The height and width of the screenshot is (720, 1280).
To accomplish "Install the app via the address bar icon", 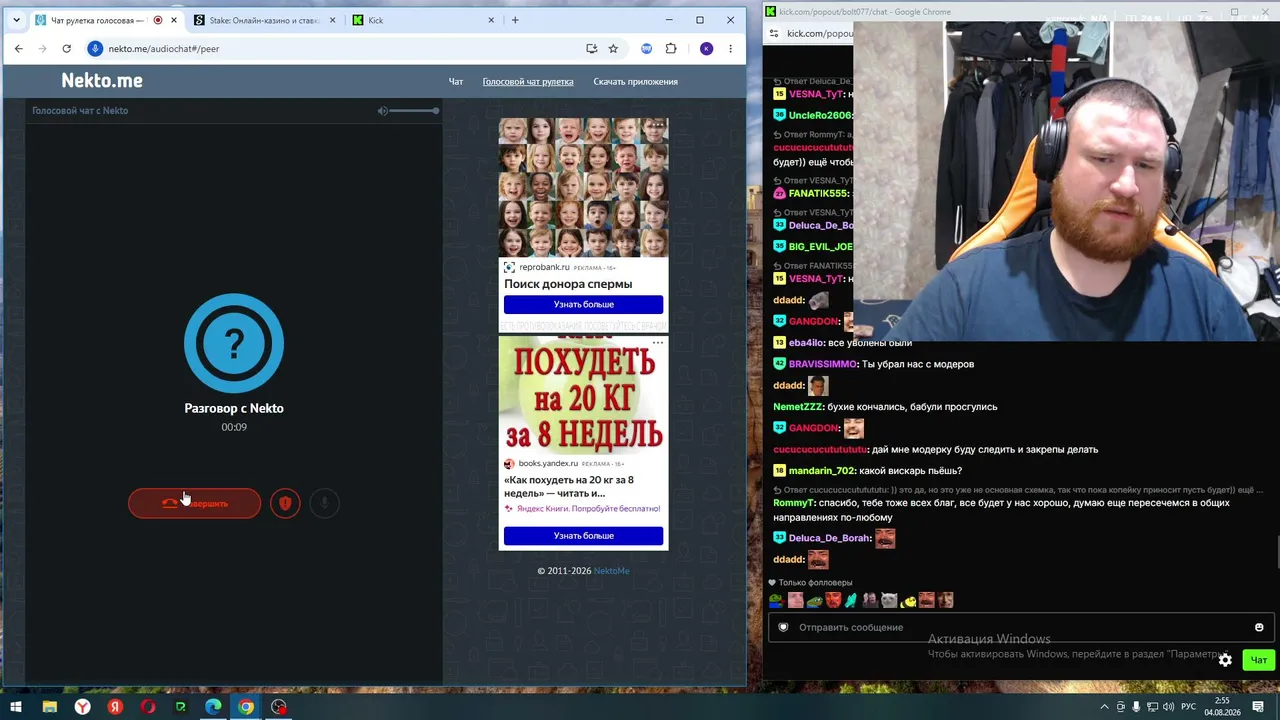I will 592,48.
